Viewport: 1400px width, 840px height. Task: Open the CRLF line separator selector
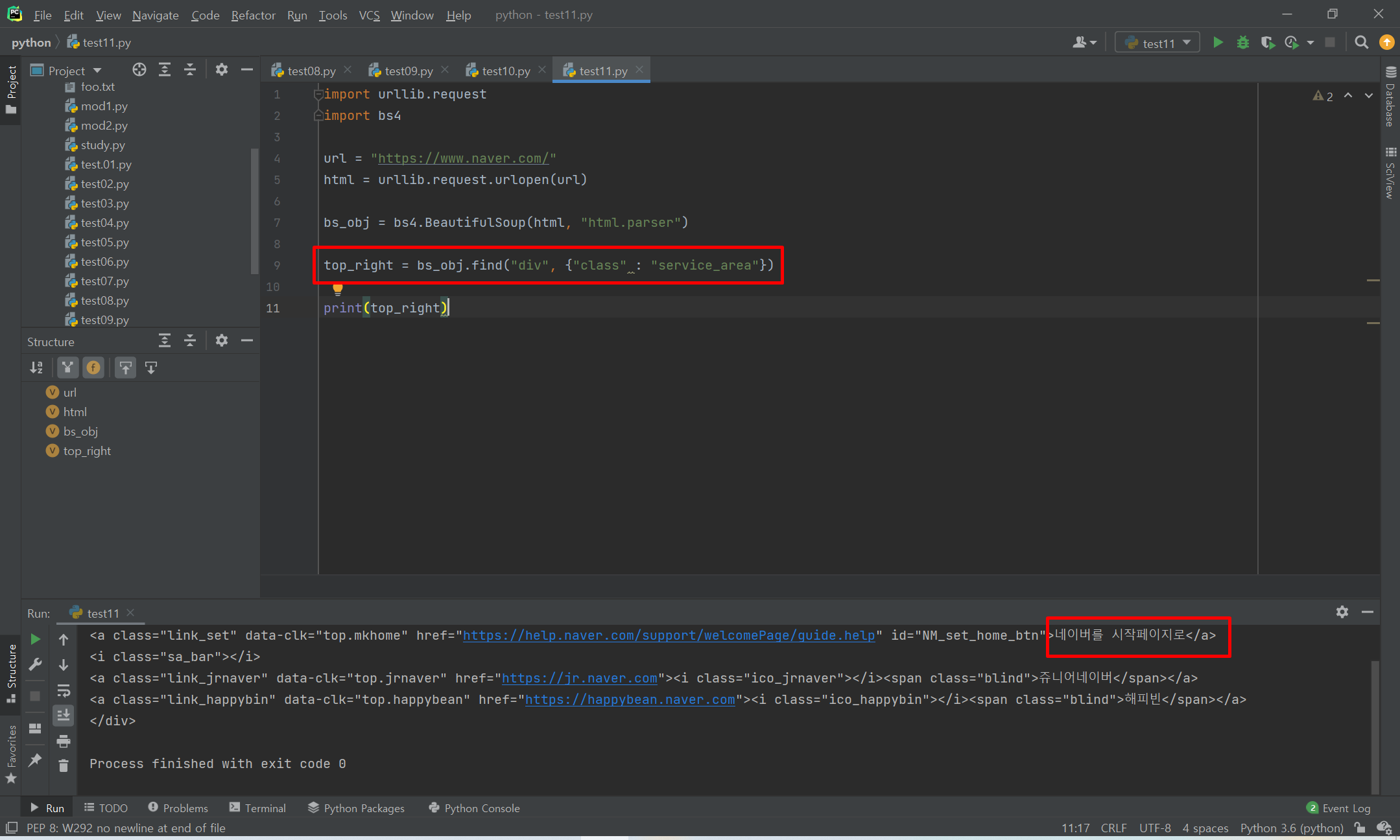(x=1113, y=828)
